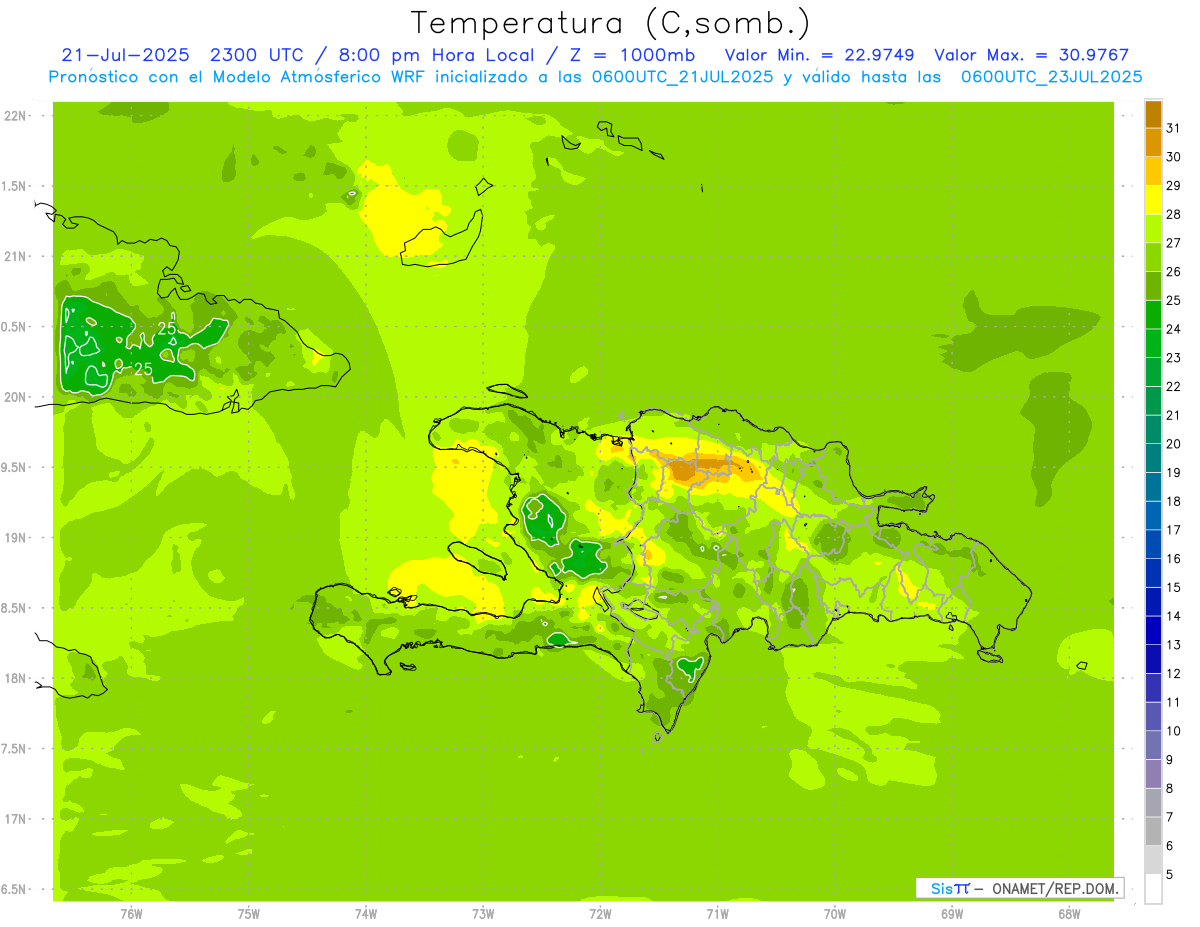Screen dimensions: 1200x927
Task: Click the "SisTT" logo text
Action: coord(950,888)
